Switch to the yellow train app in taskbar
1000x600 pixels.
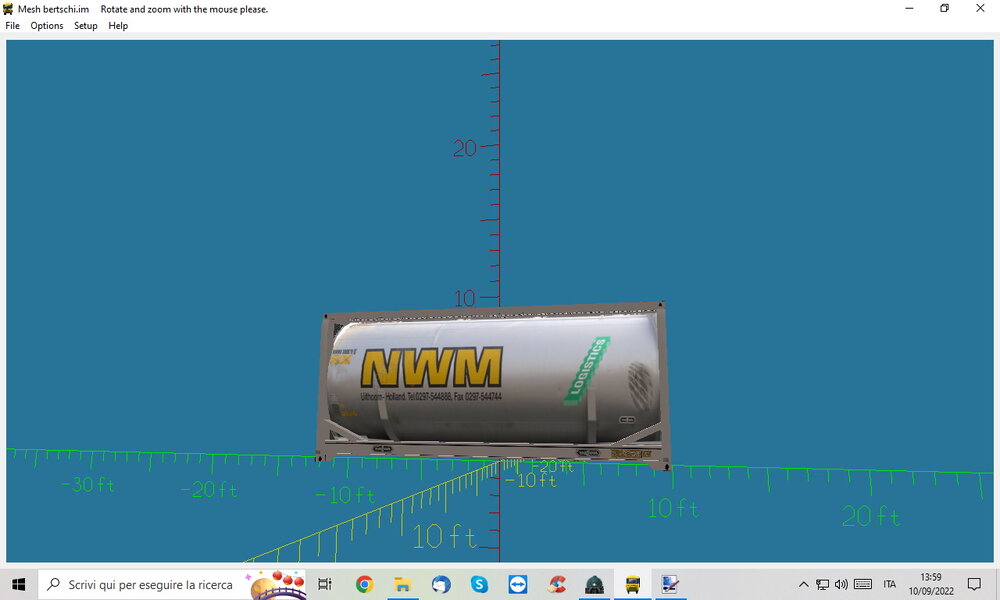[633, 584]
